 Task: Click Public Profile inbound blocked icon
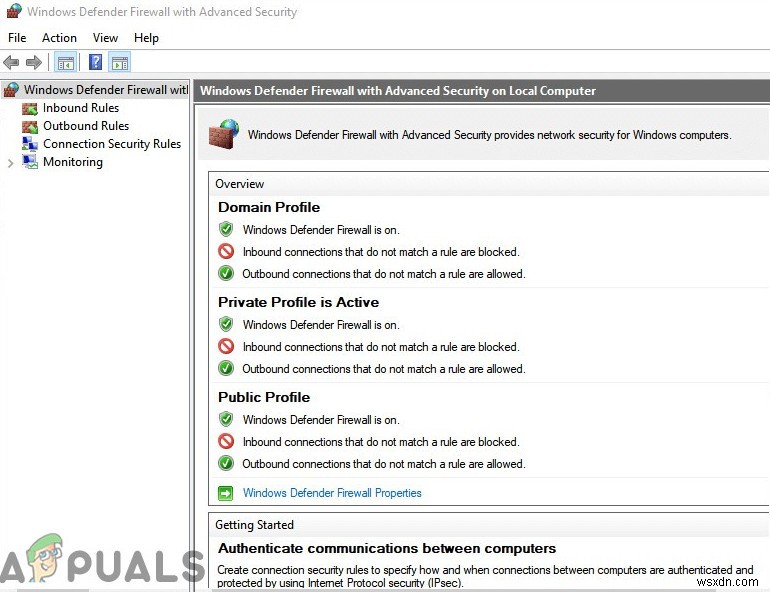pos(226,441)
